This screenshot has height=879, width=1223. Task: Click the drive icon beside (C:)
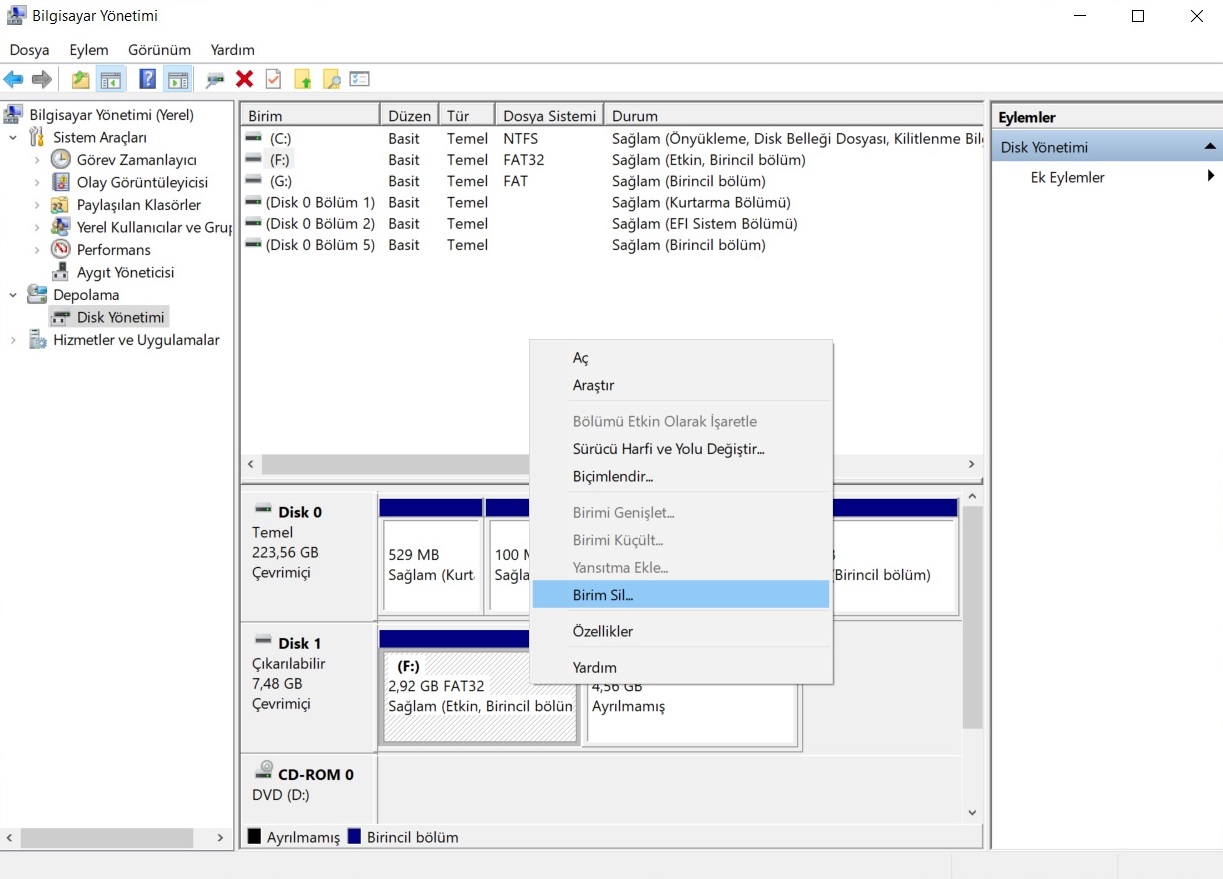pyautogui.click(x=254, y=138)
